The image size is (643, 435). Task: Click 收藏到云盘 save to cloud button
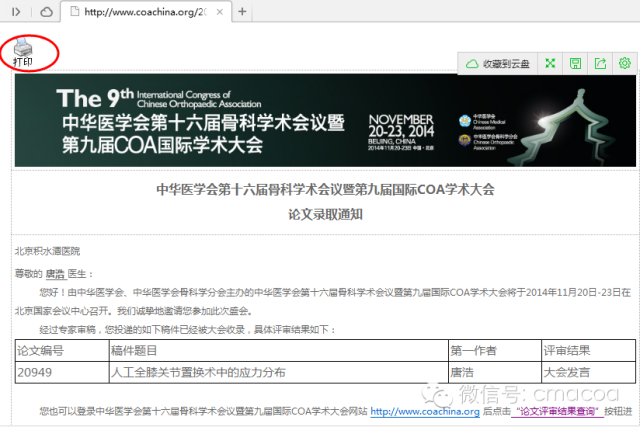coord(497,64)
